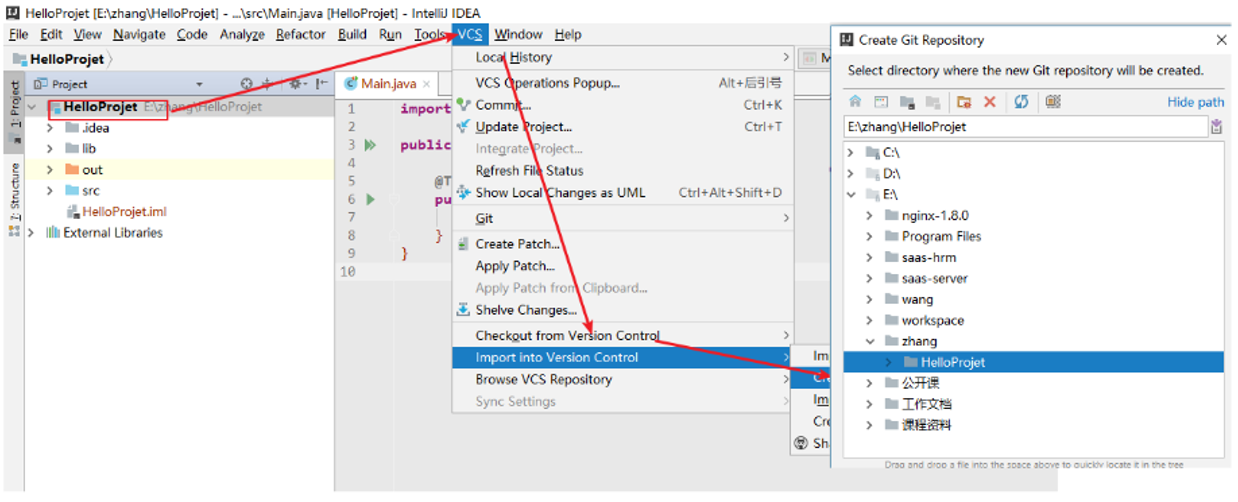Select Show Local Changes as UML

[x=623, y=193]
